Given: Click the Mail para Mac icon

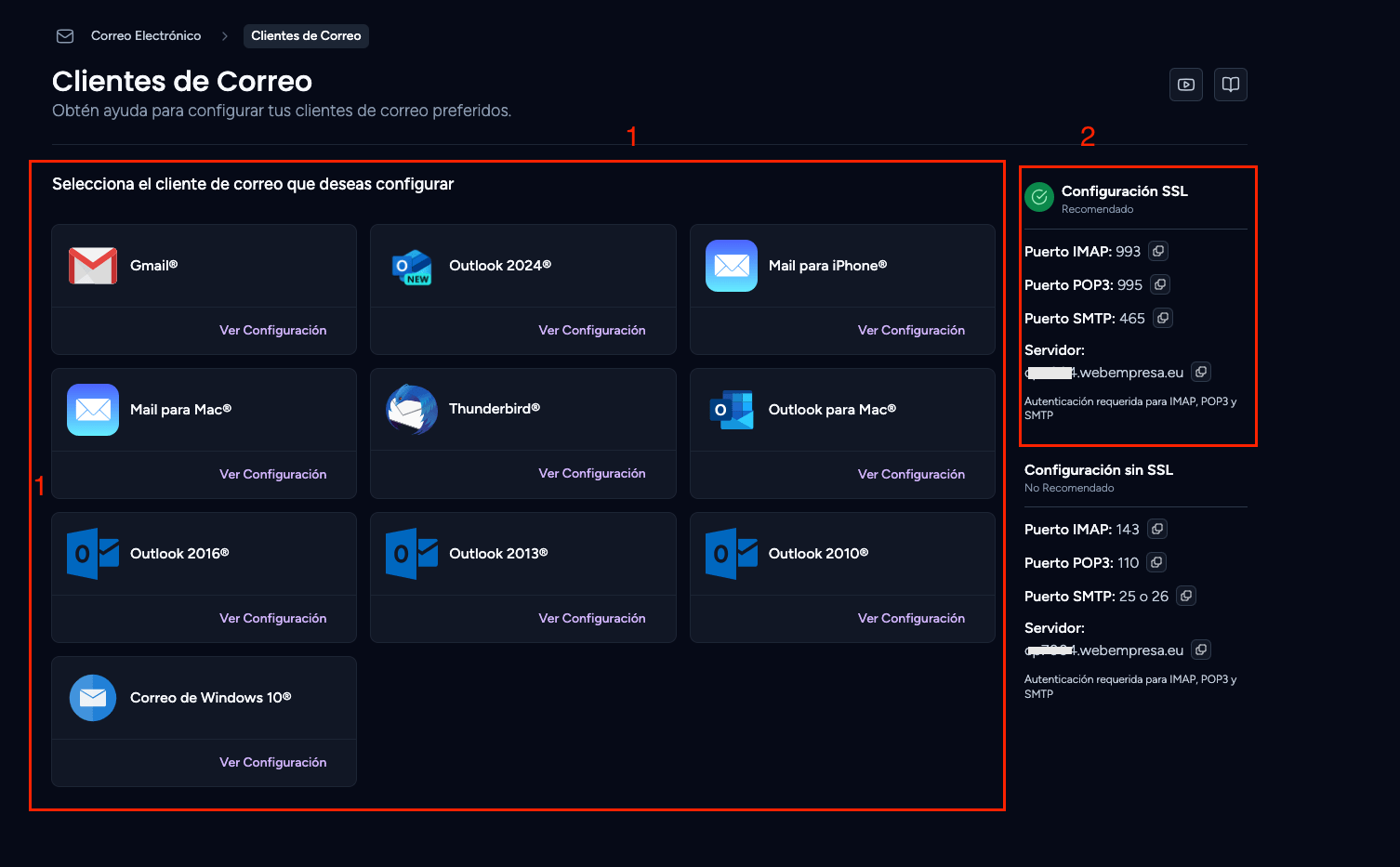Looking at the screenshot, I should (93, 410).
